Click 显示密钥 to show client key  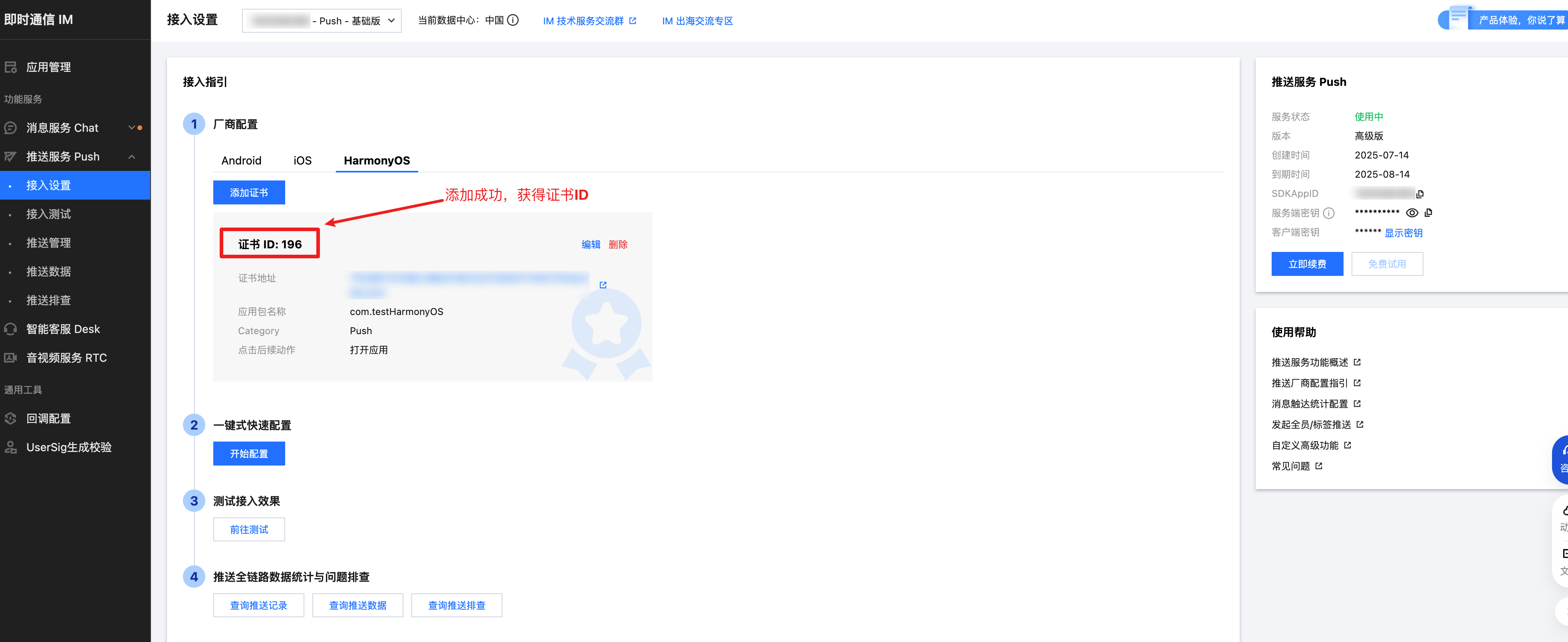tap(1403, 232)
